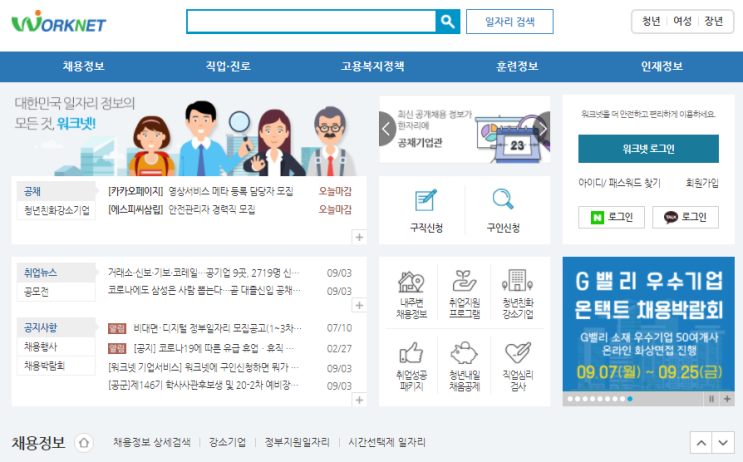Open 강소기업 link in bottom bar
Viewport: 743px width, 462px height.
point(227,443)
